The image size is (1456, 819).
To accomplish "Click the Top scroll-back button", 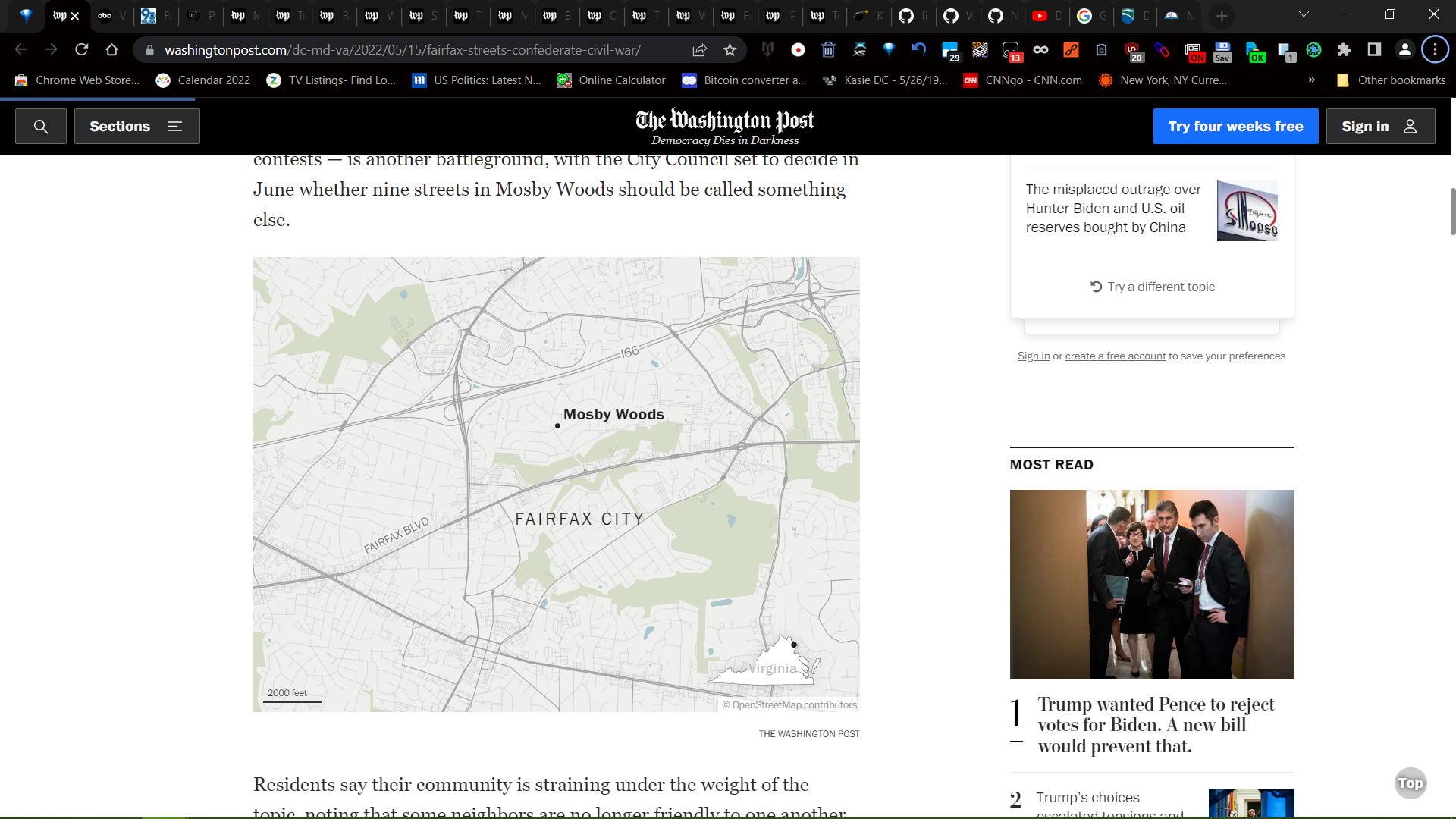I will (1410, 783).
